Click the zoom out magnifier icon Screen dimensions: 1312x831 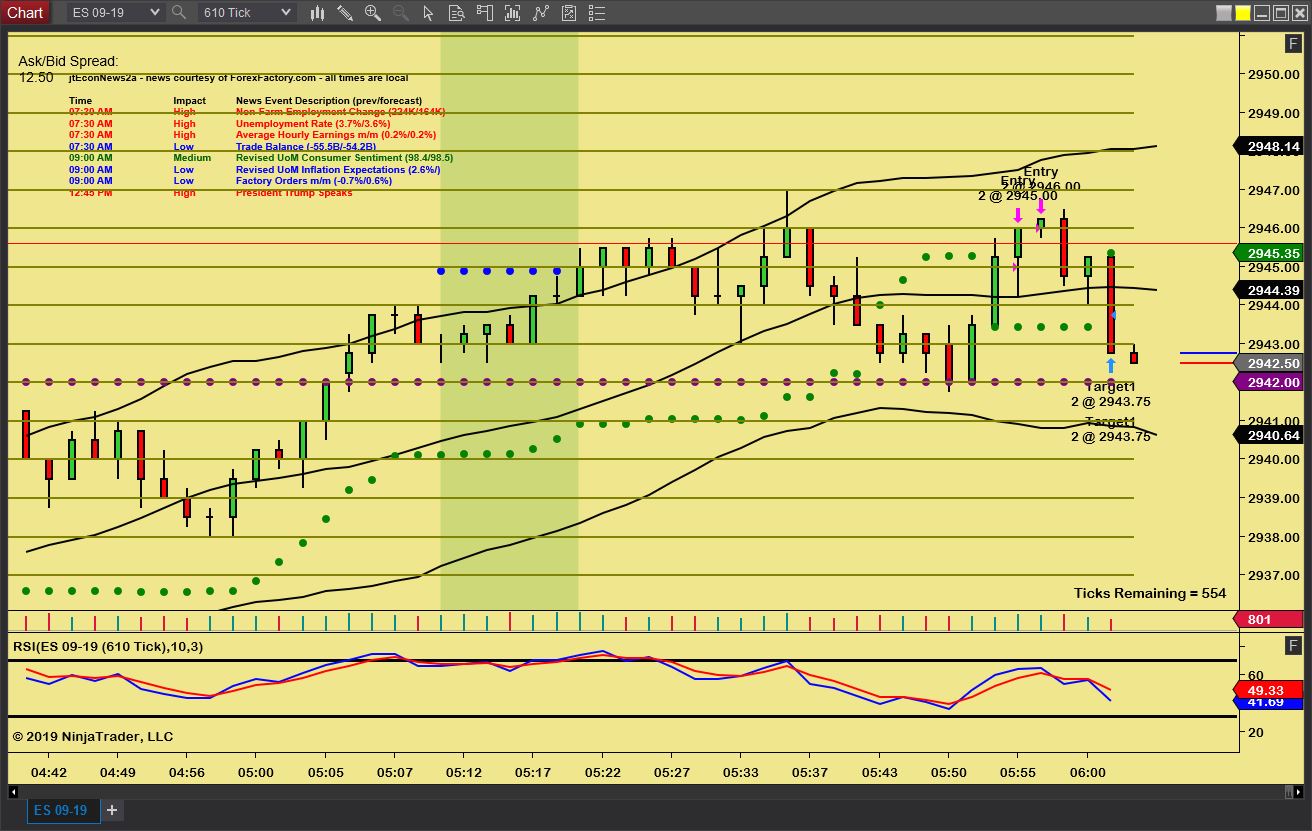click(401, 13)
